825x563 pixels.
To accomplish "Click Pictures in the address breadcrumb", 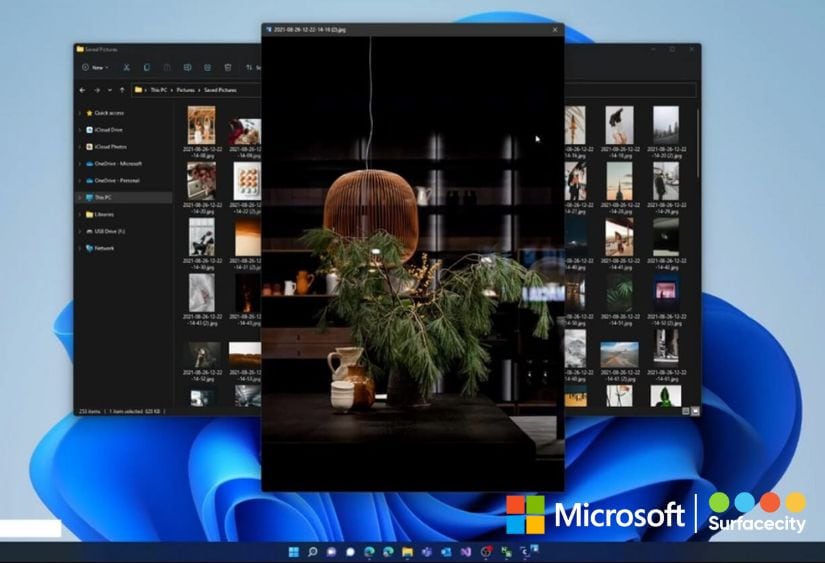I will tap(185, 90).
